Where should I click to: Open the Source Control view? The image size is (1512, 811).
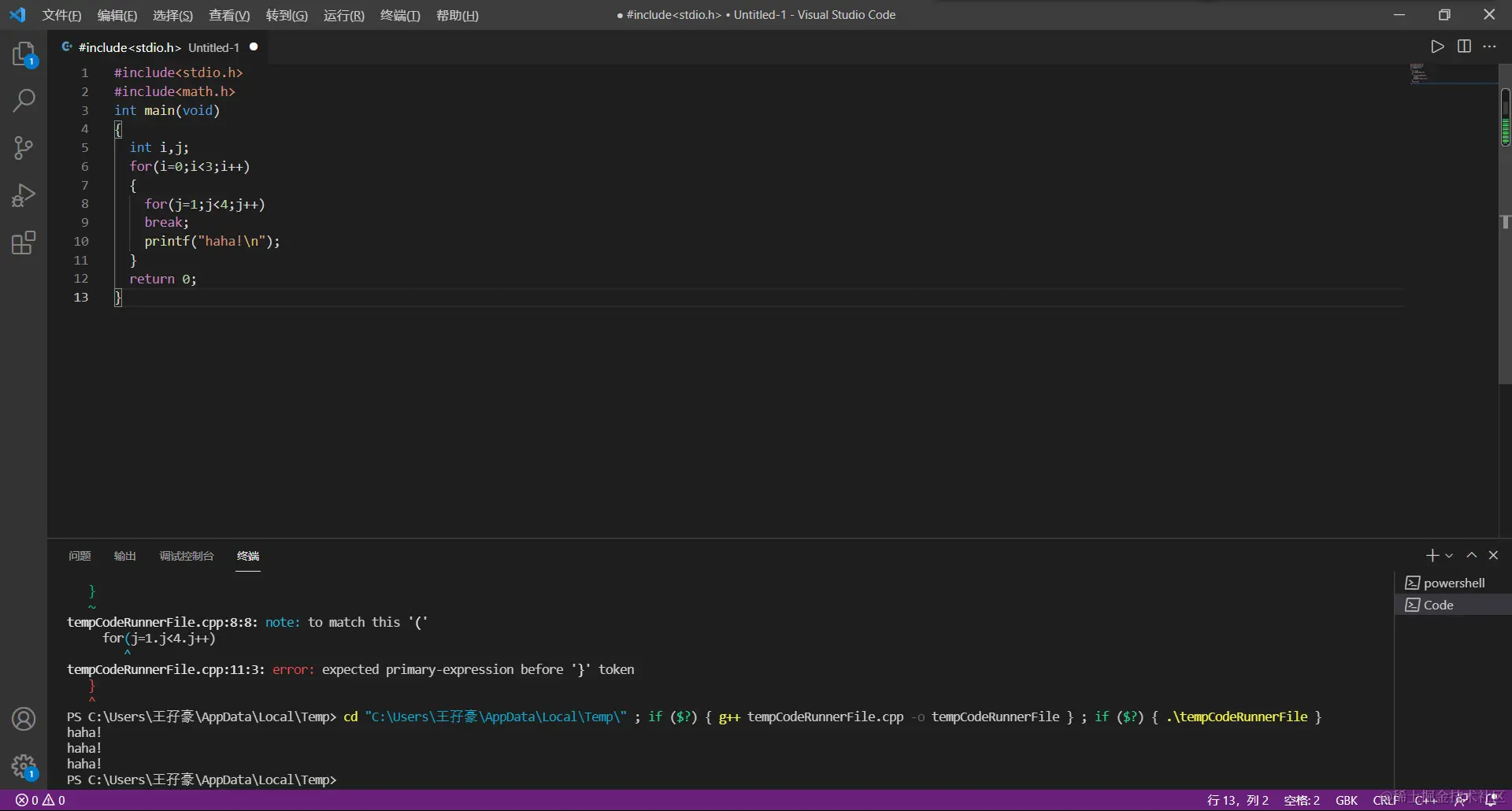[24, 148]
